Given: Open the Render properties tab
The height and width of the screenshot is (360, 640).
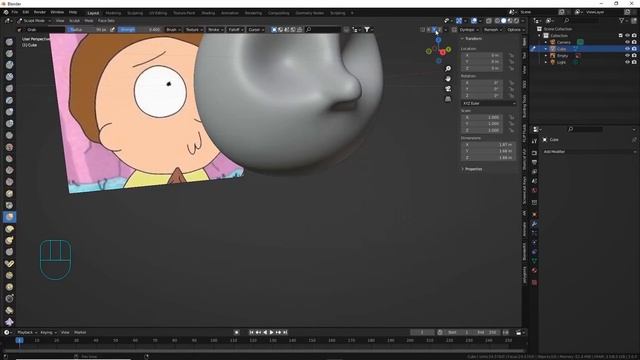Looking at the screenshot, I should pyautogui.click(x=534, y=153).
